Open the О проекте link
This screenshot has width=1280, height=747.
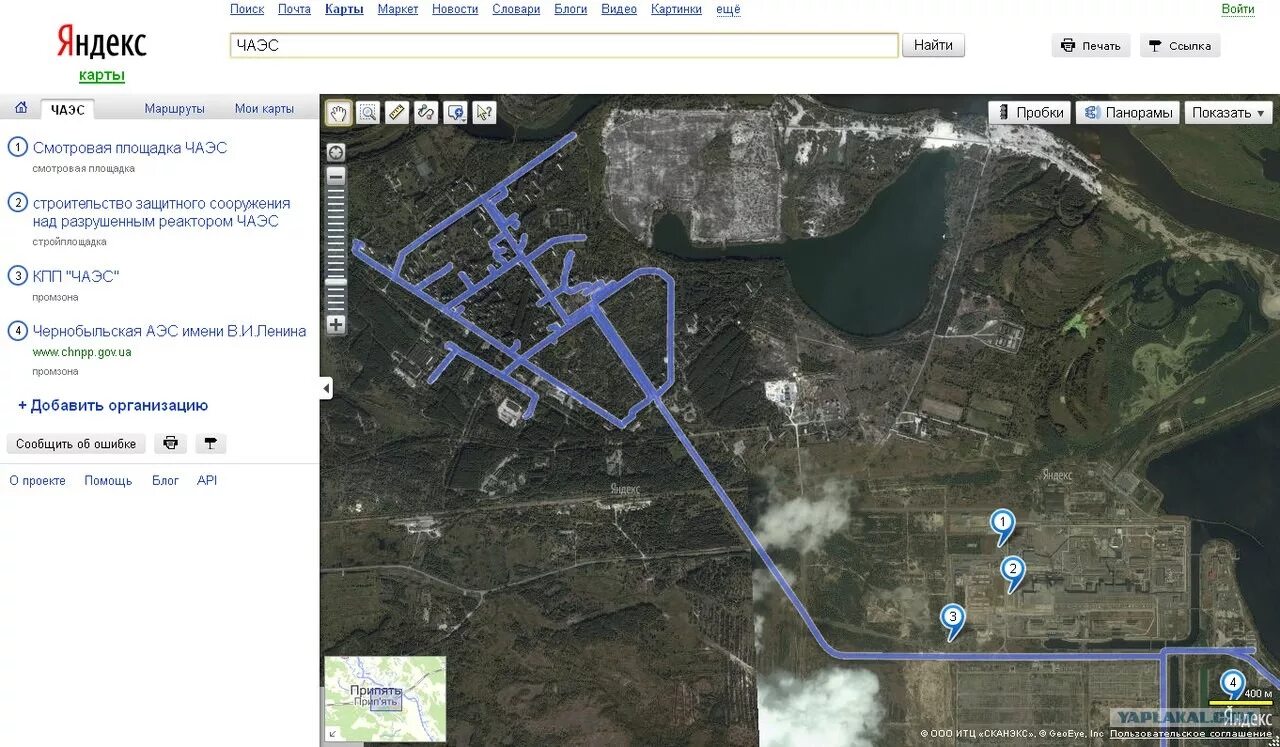[x=38, y=481]
